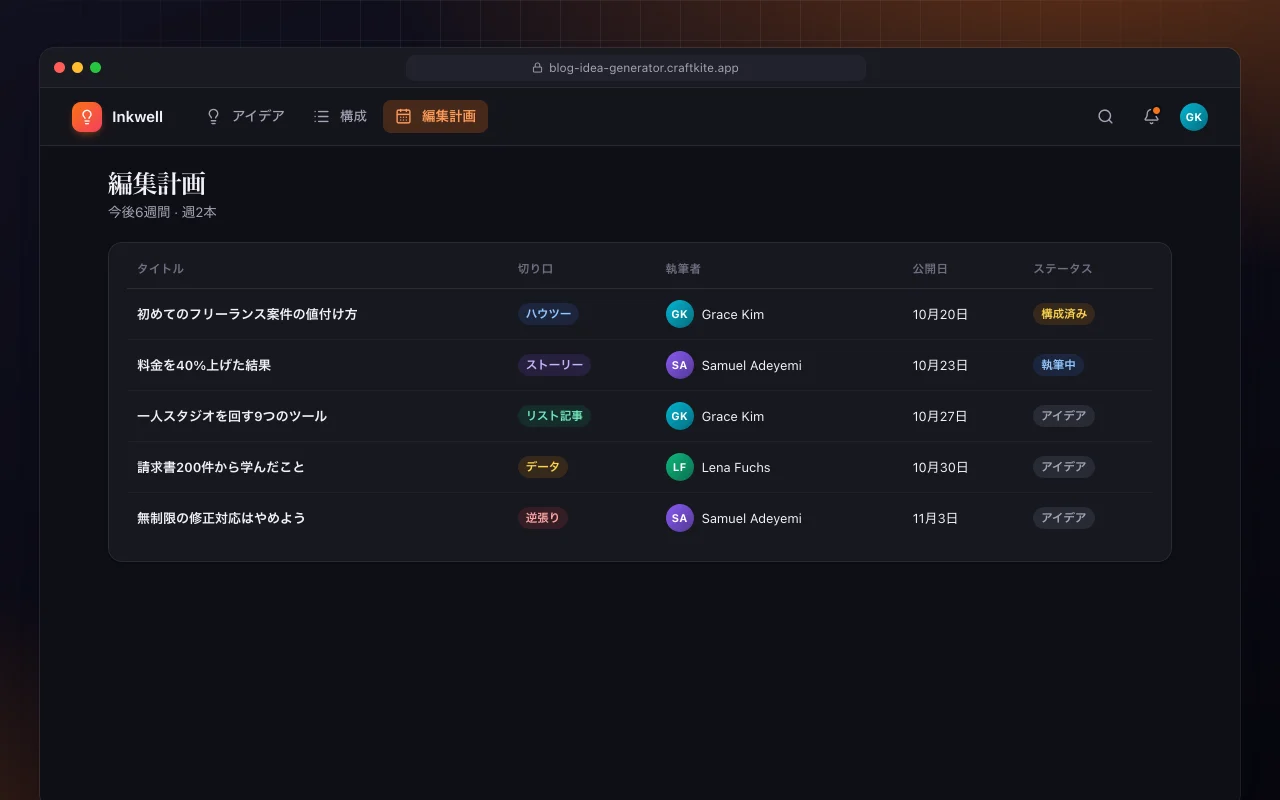Screen dimensions: 1280x800
Task: Switch to the アイデア tab
Action: (245, 116)
